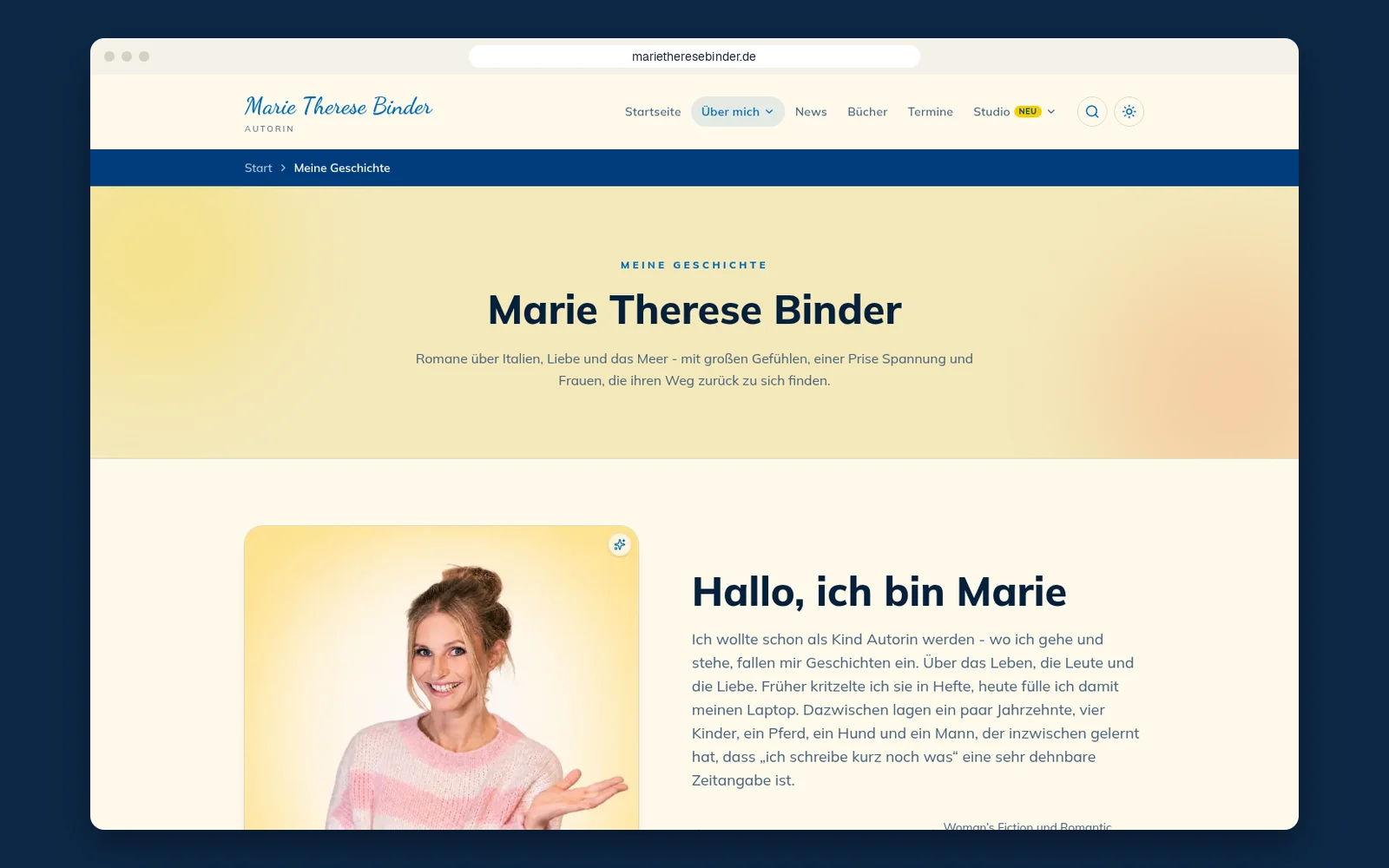Click the sparkle icon on the portrait photo
1389x868 pixels.
(x=620, y=545)
